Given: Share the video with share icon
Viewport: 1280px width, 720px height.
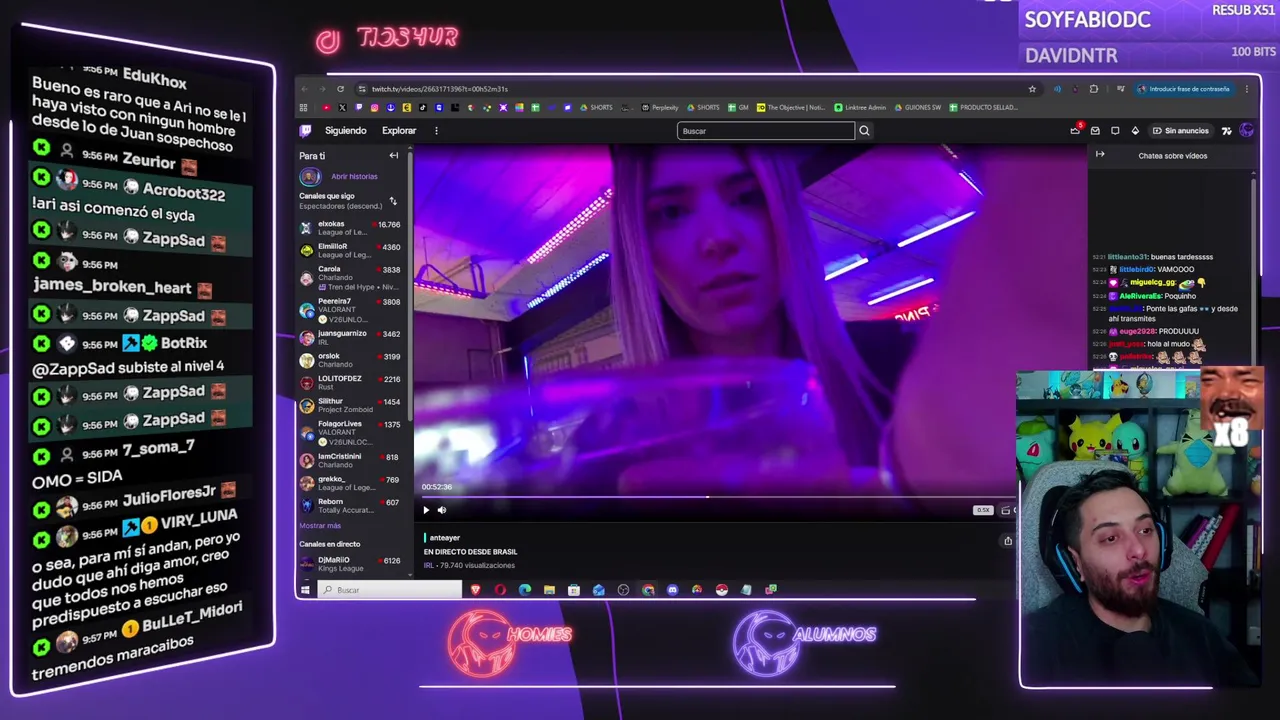Looking at the screenshot, I should point(1008,541).
